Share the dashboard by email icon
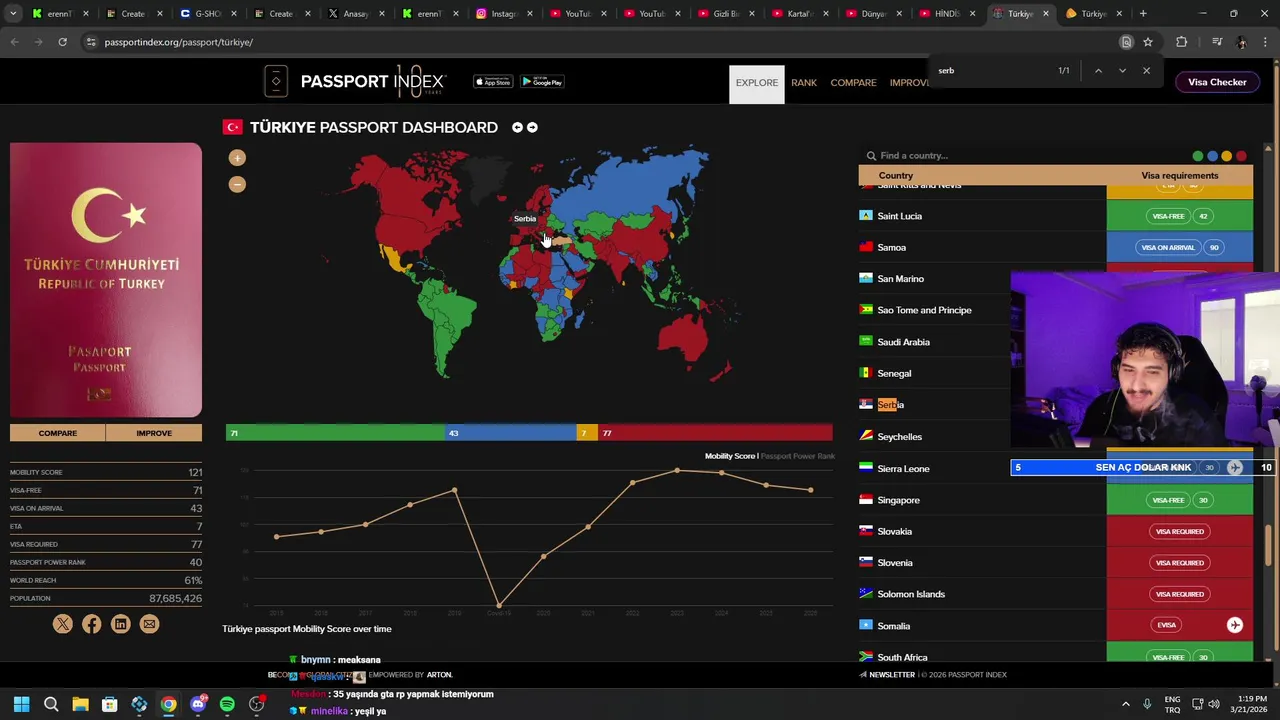 [x=150, y=624]
